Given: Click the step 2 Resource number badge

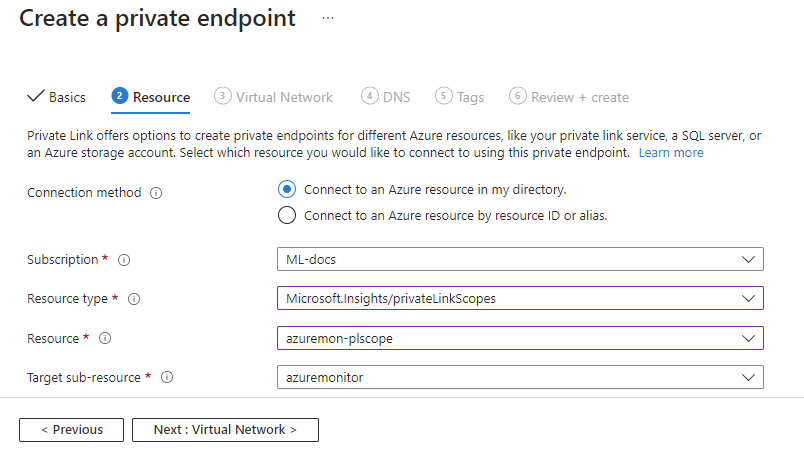Looking at the screenshot, I should pyautogui.click(x=120, y=97).
